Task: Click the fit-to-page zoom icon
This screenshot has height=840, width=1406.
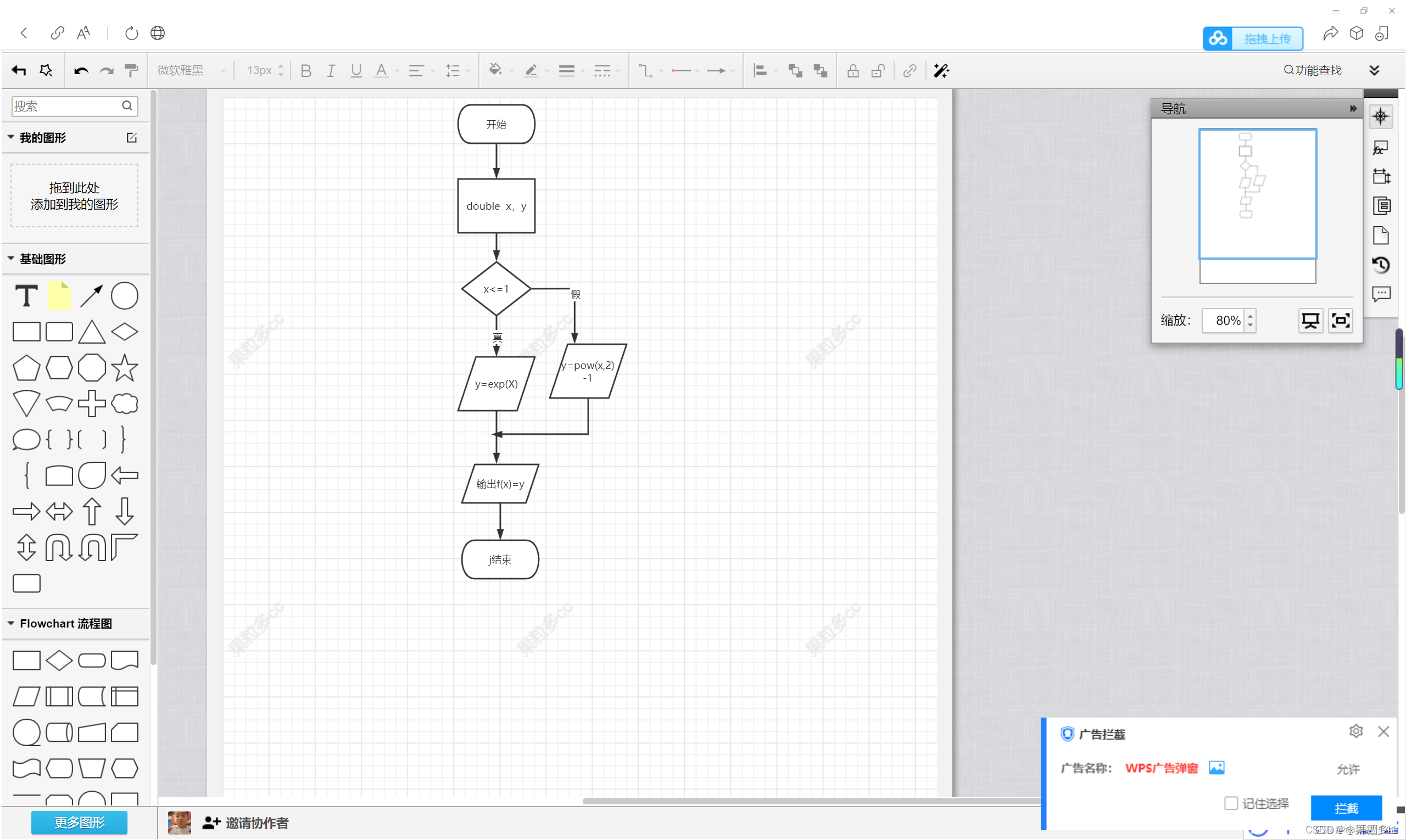Action: 1341,321
